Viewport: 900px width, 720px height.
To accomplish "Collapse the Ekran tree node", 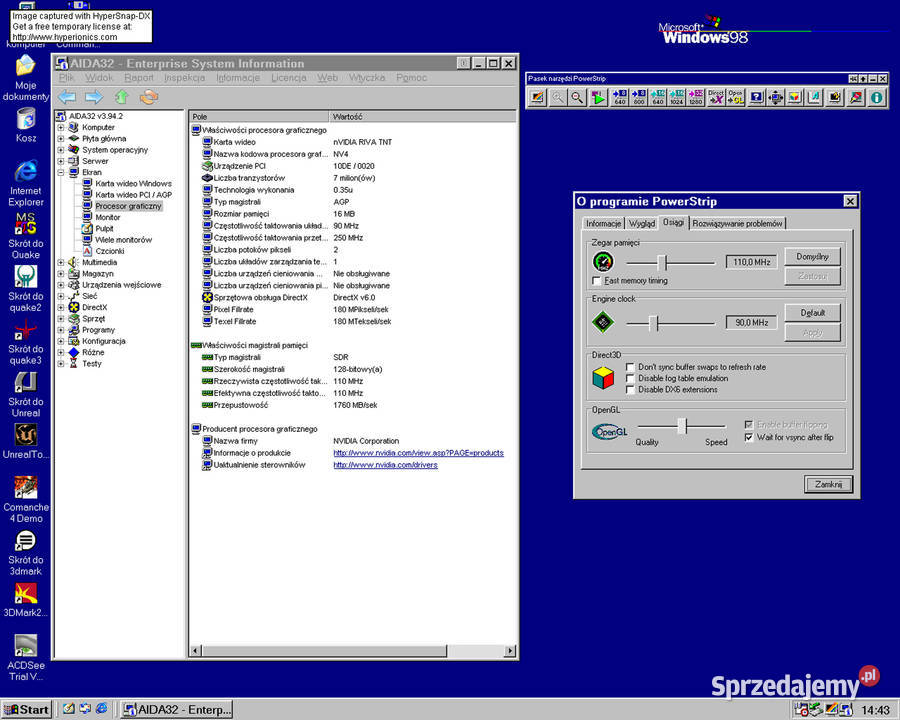I will 61,172.
